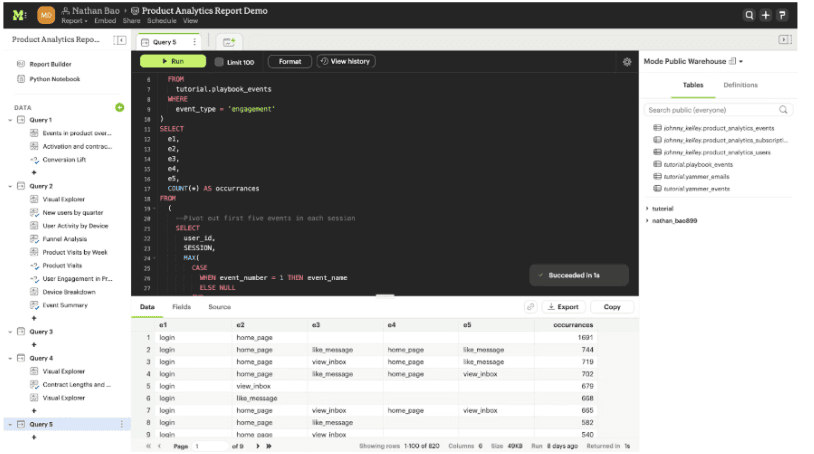The height and width of the screenshot is (454, 814).
Task: Copy the results with Copy button
Action: coord(612,307)
